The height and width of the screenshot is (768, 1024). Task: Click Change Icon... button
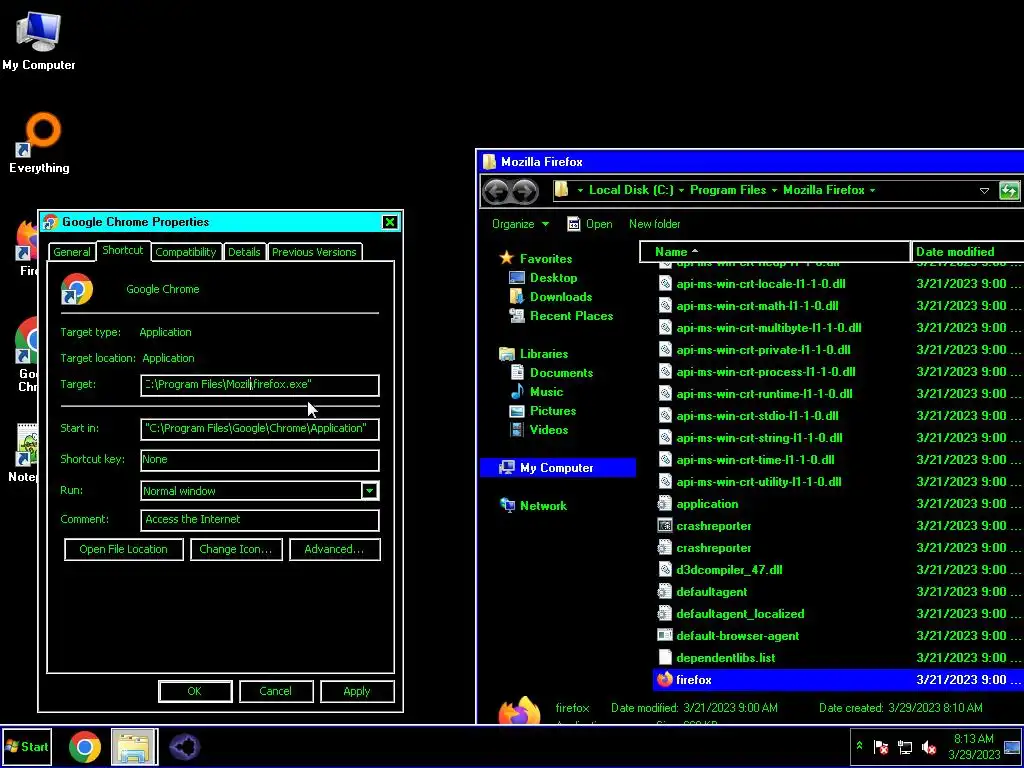236,549
